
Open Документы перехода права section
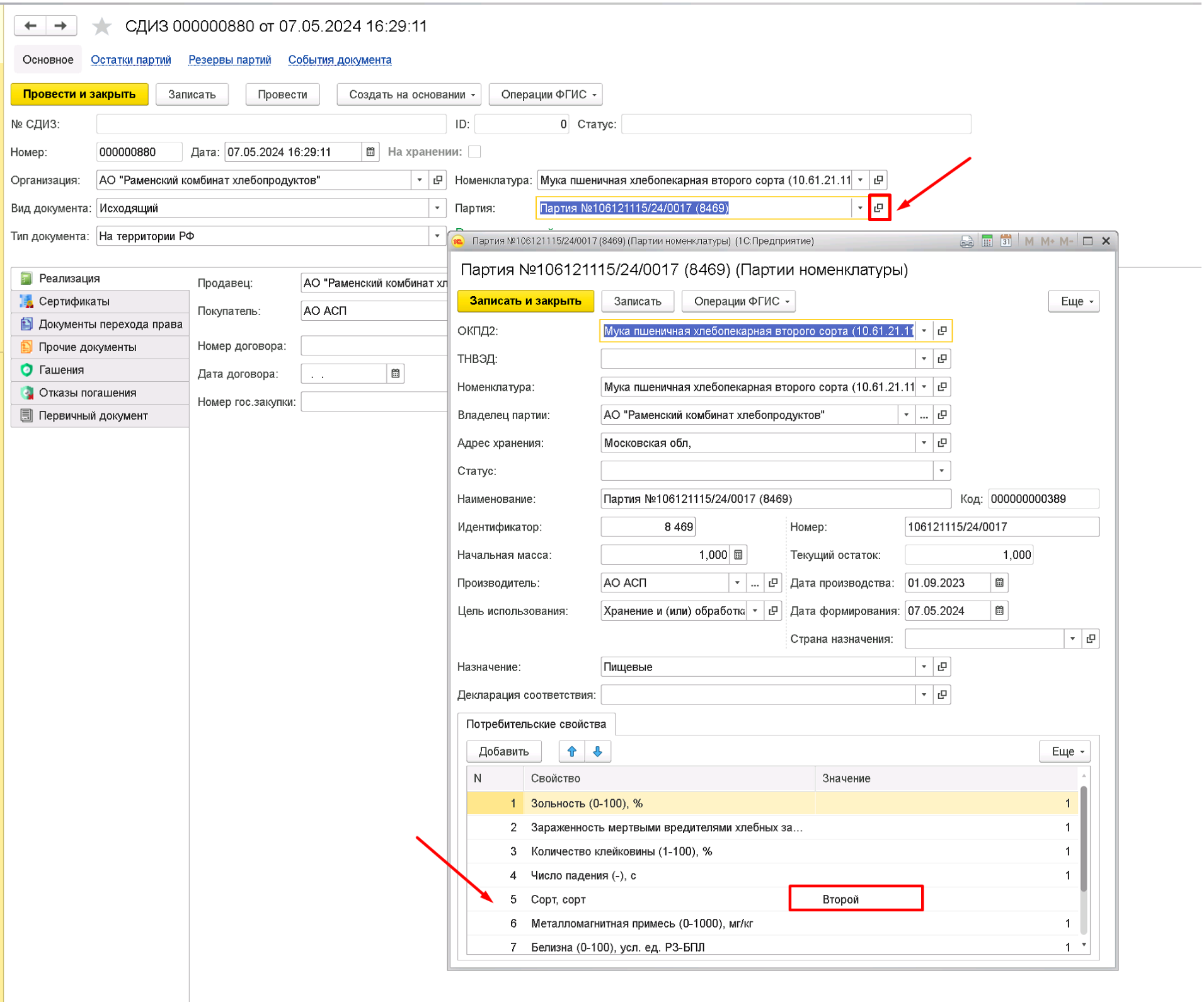pos(100,324)
